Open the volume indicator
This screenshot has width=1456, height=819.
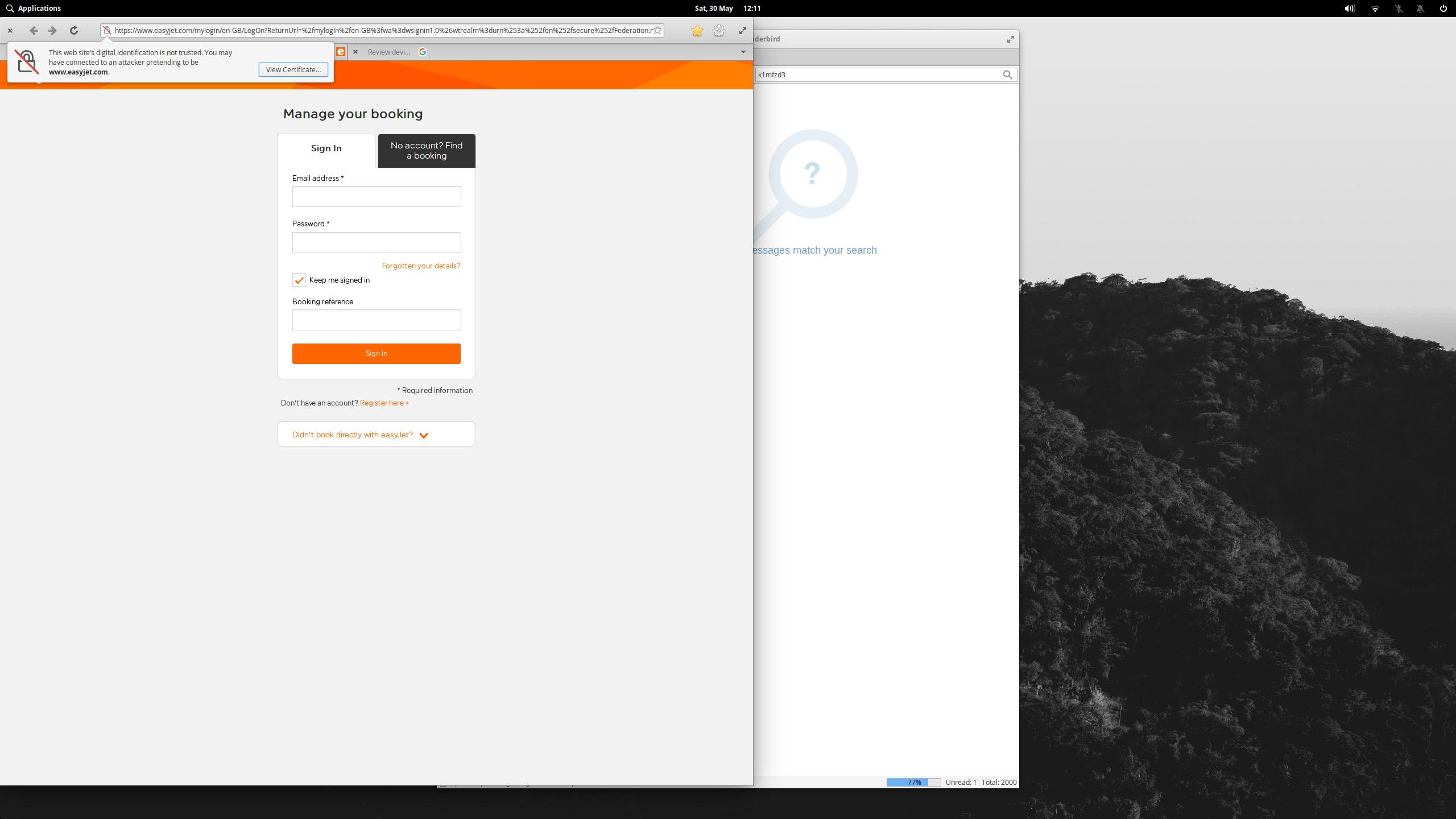click(1350, 9)
